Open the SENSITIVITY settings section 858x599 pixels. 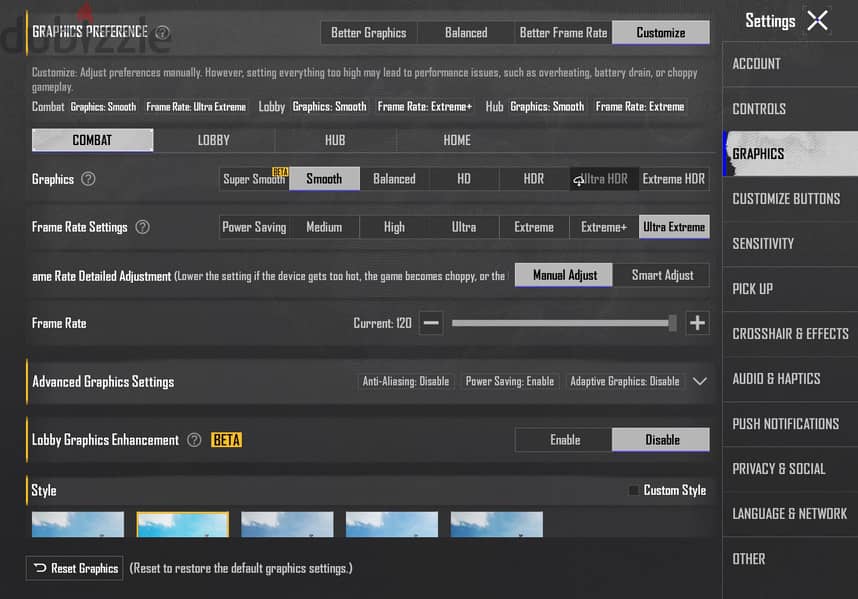[x=790, y=243]
